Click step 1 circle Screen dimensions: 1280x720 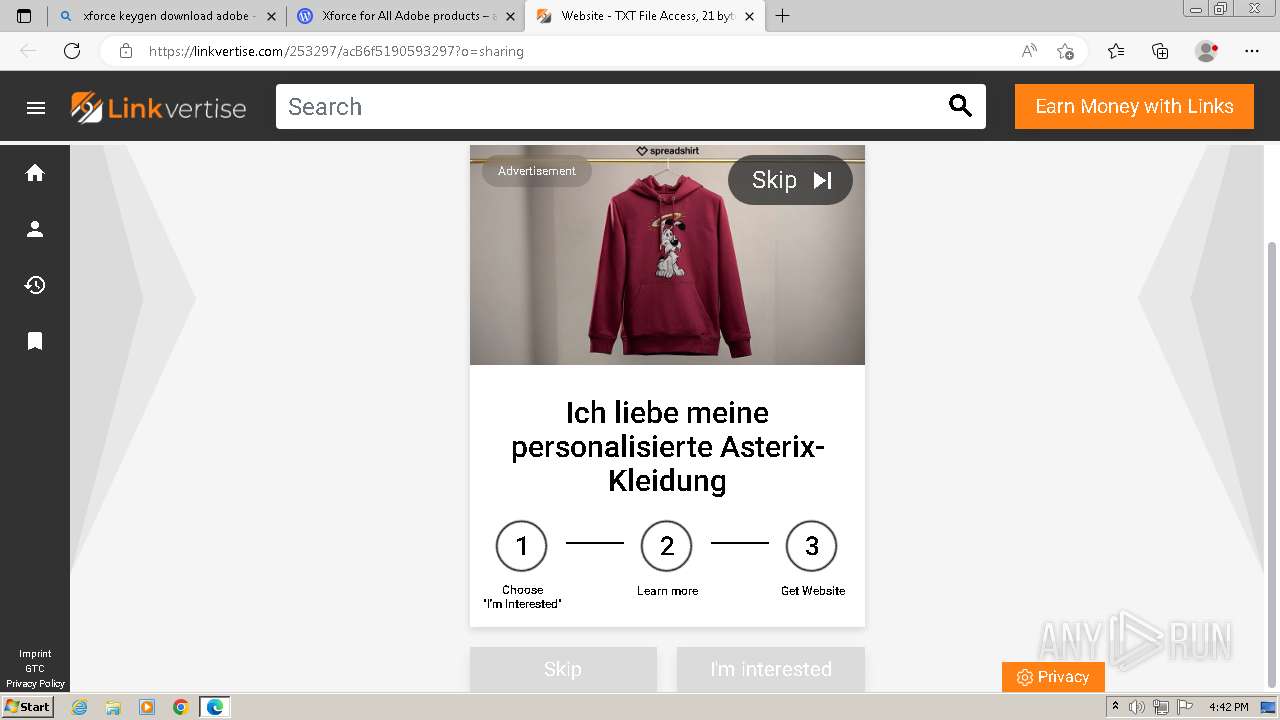(x=521, y=546)
